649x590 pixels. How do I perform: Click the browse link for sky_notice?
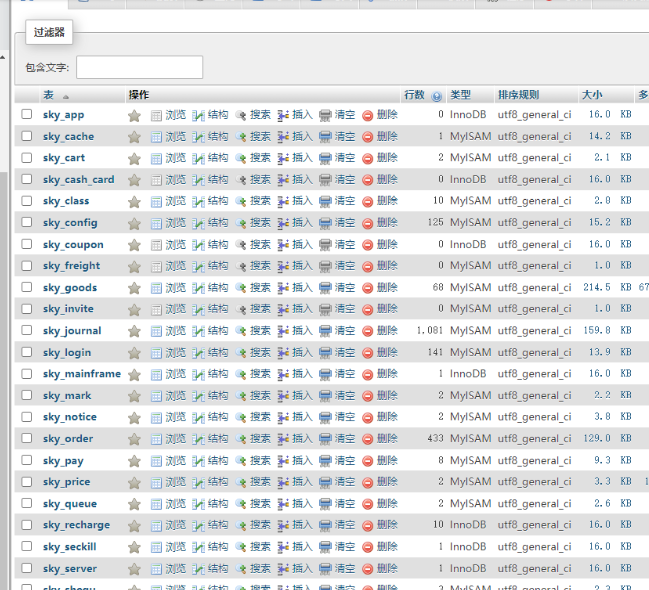(175, 417)
